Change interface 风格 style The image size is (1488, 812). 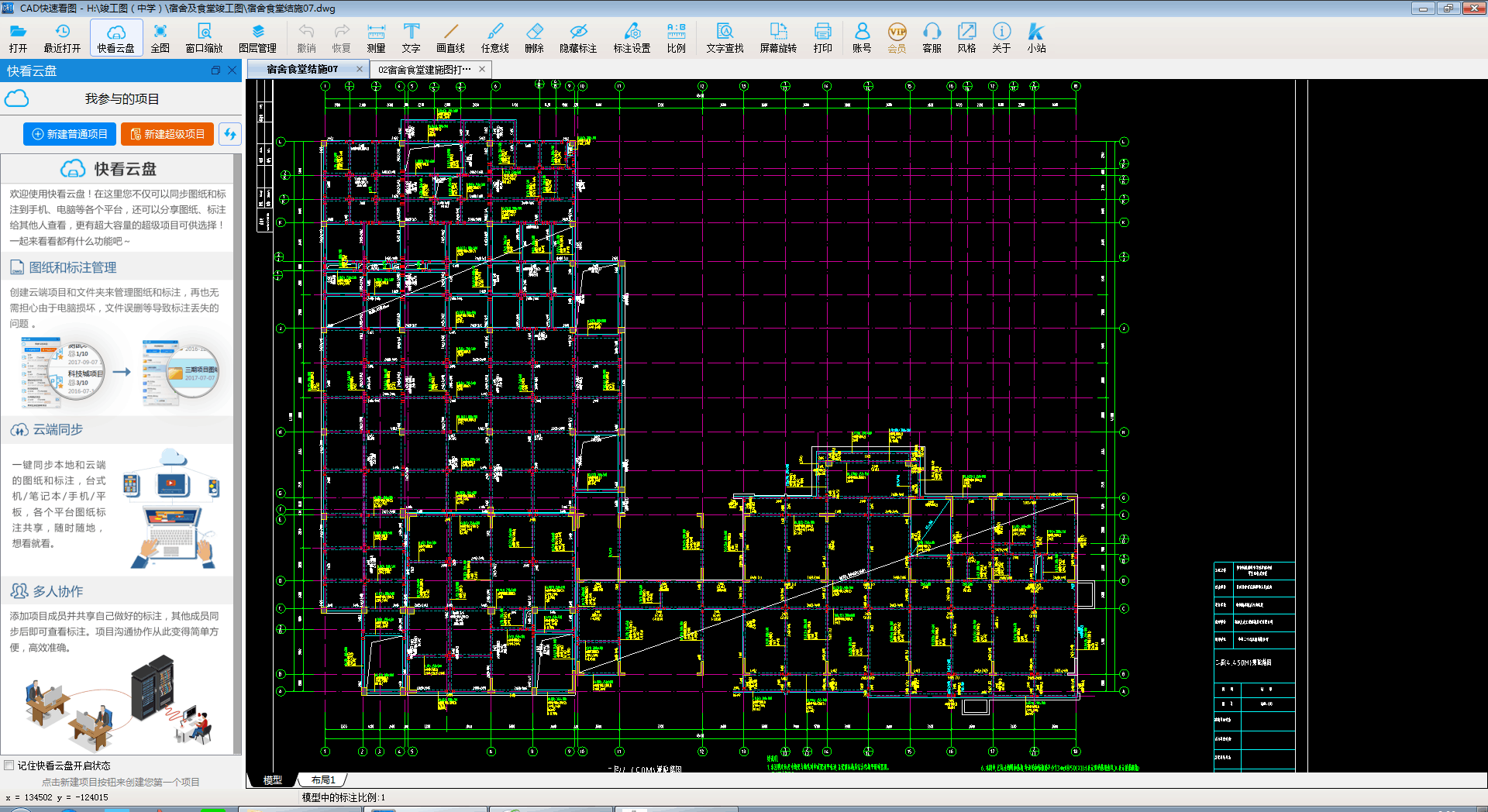pos(966,38)
